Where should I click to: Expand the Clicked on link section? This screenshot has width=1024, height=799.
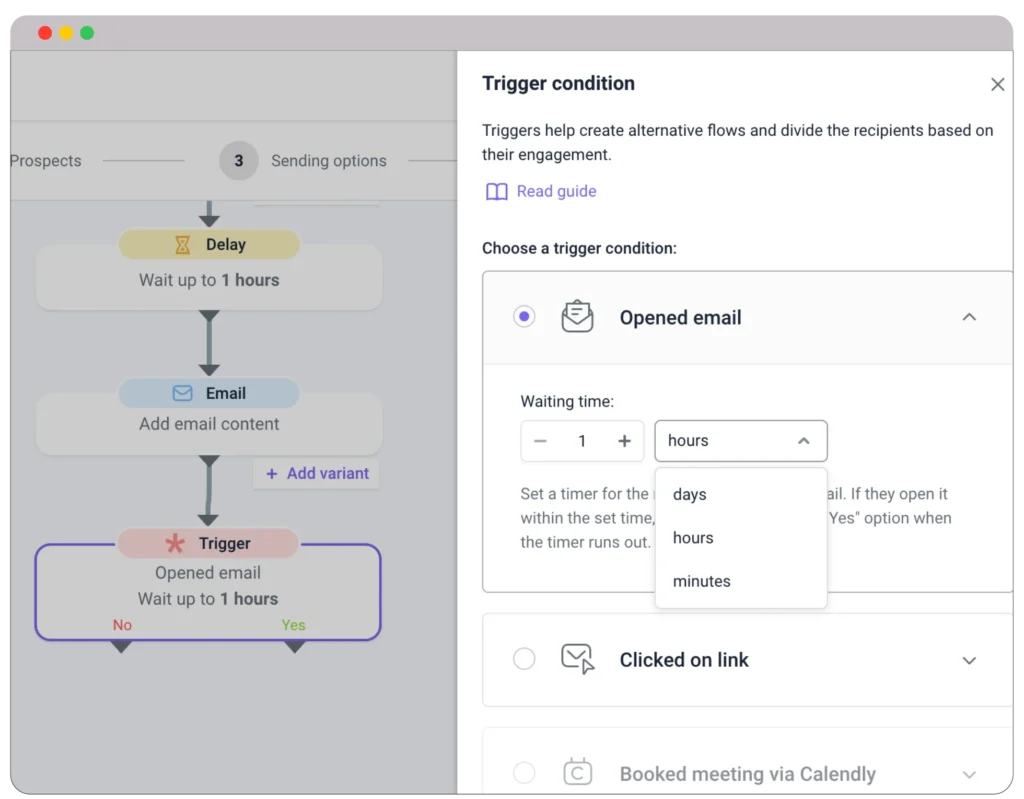(x=969, y=660)
